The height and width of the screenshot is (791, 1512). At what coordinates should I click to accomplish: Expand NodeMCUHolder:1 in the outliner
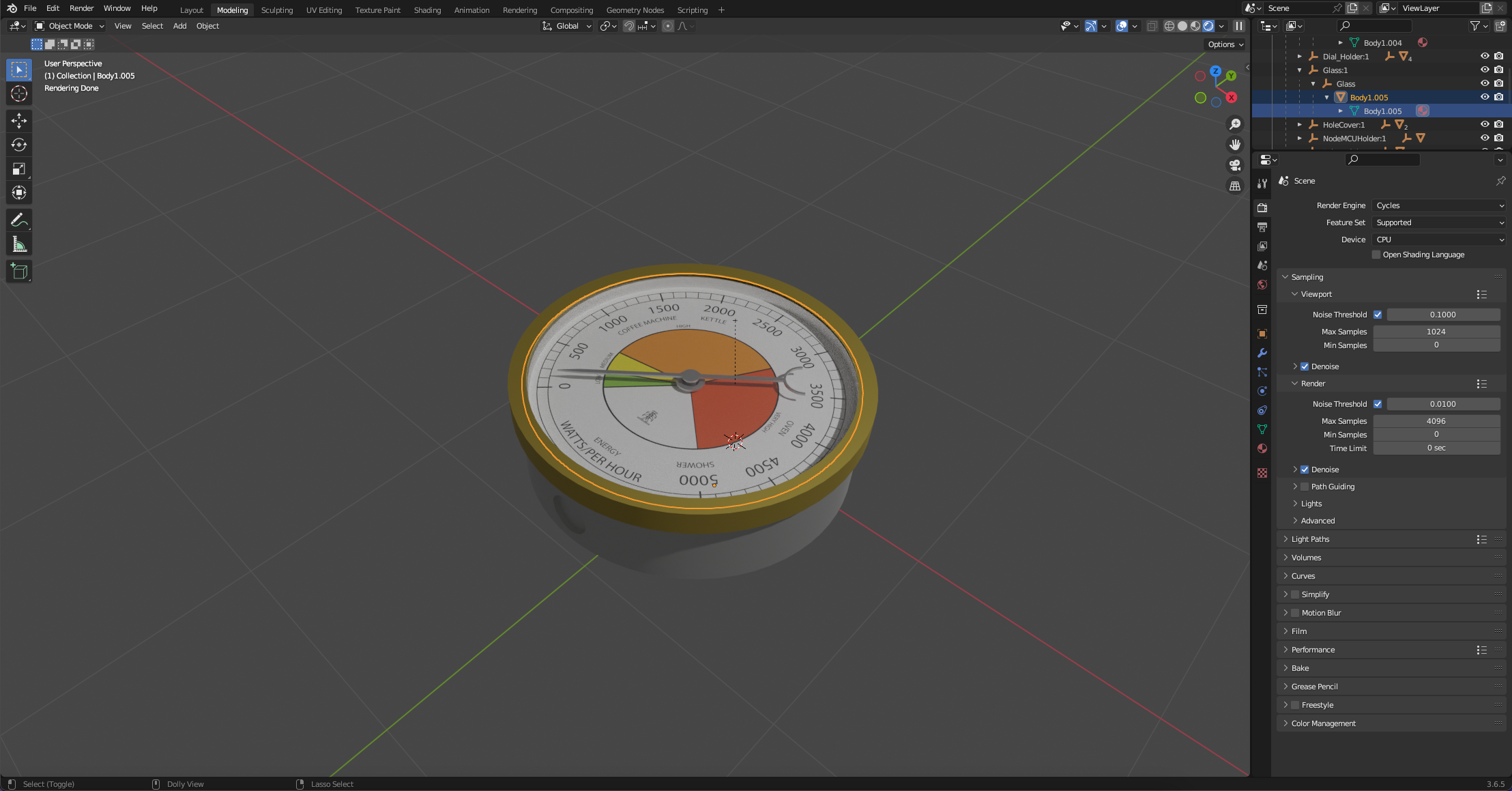click(x=1300, y=139)
